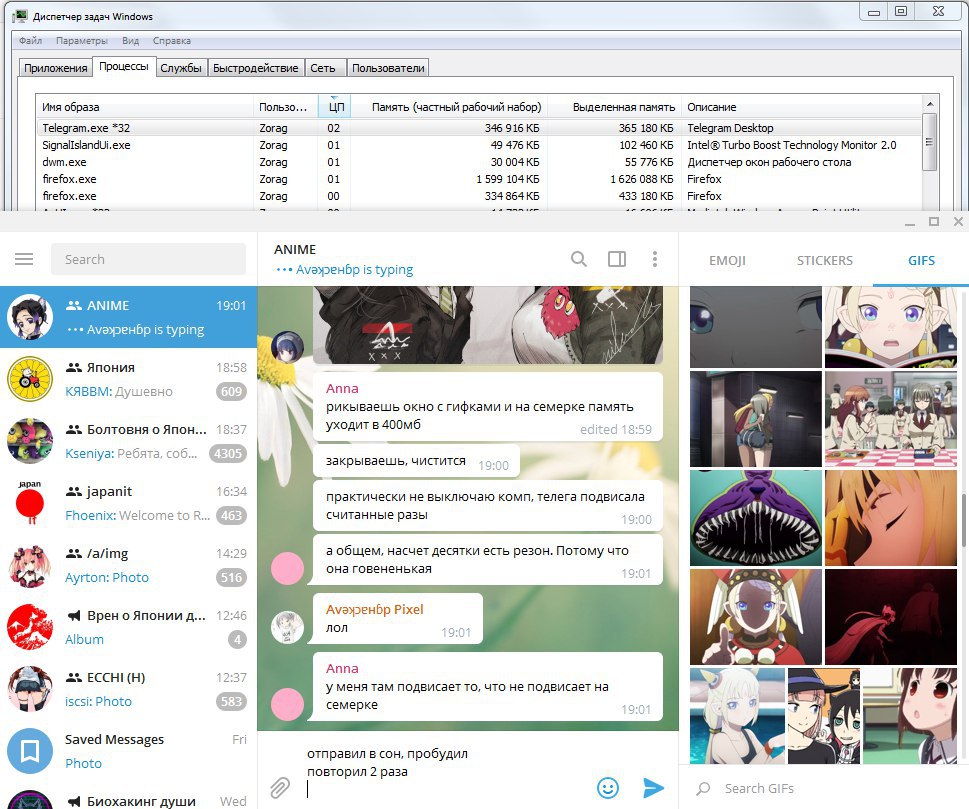Image resolution: width=969 pixels, height=809 pixels.
Task: Open Saved Messages
Action: click(x=128, y=751)
